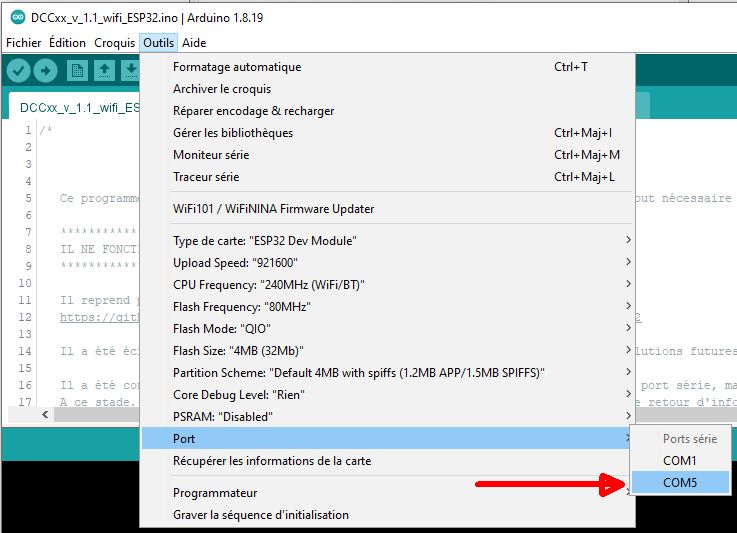Select the COM5 serial port
Image resolution: width=737 pixels, height=533 pixels.
click(x=680, y=483)
